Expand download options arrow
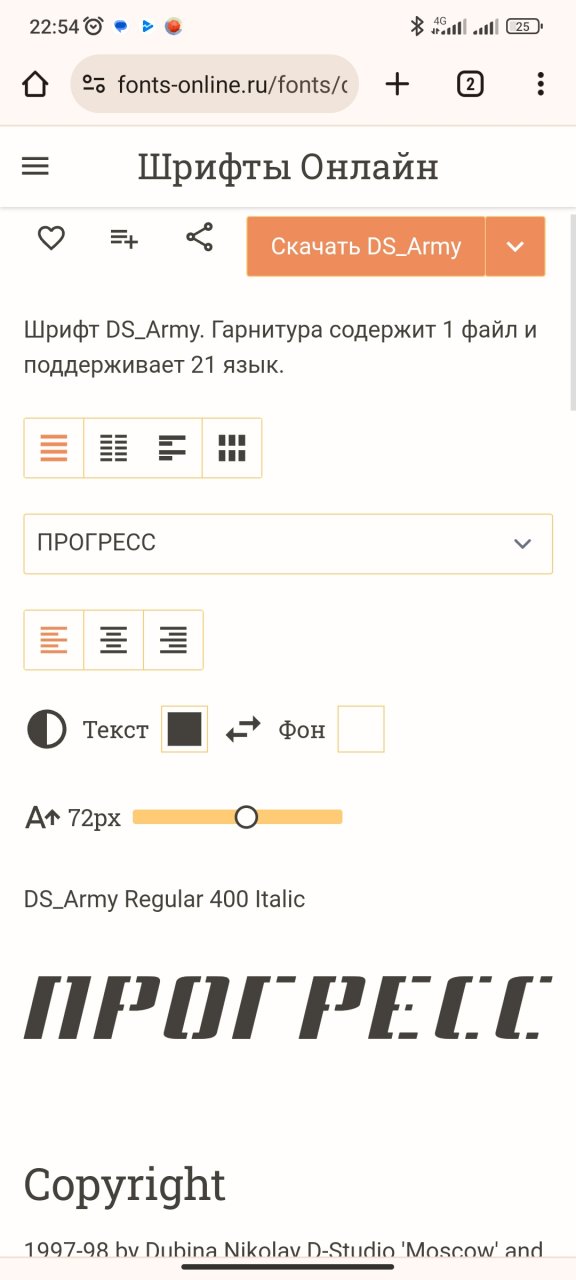This screenshot has height=1280, width=576. pos(515,246)
